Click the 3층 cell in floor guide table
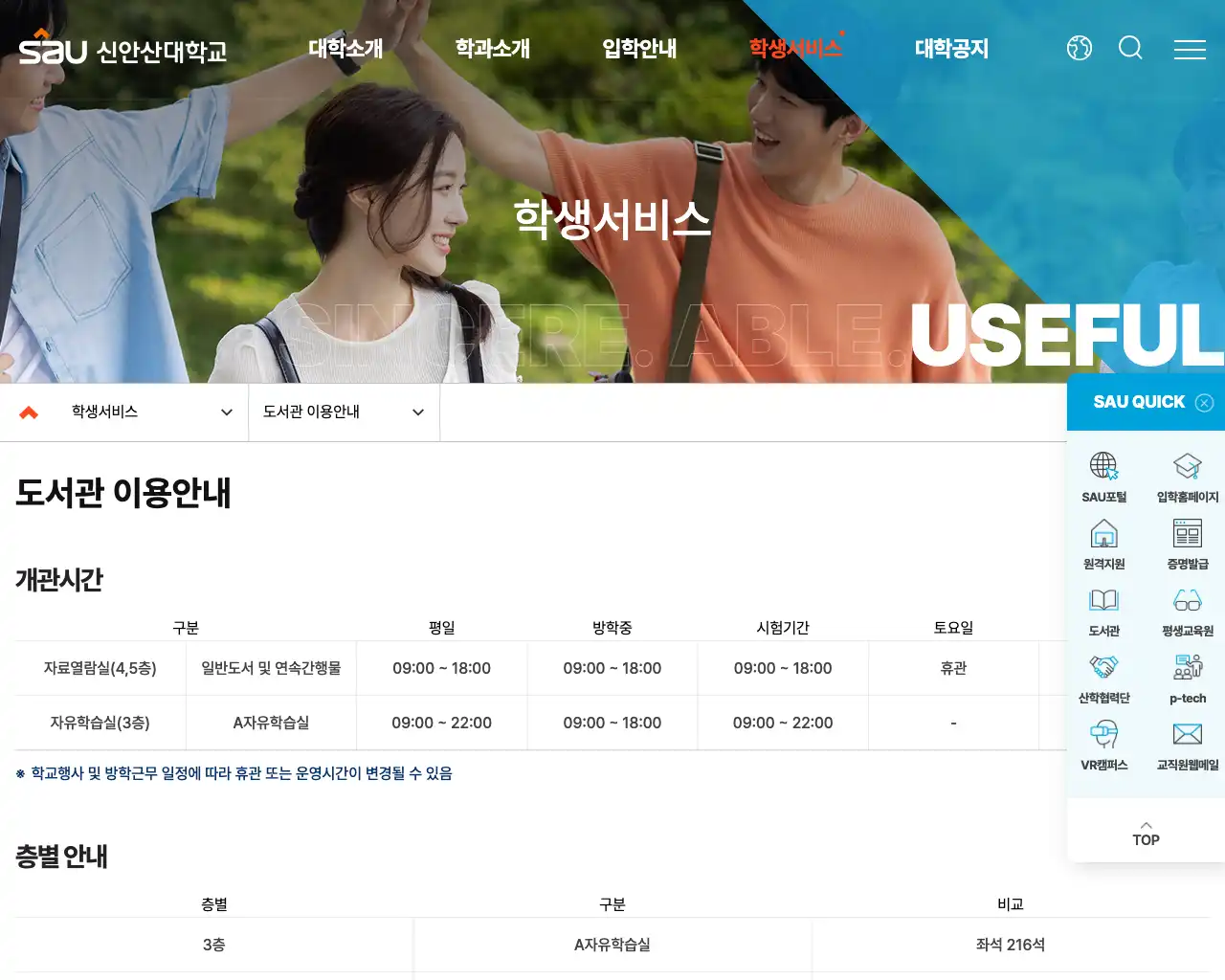 214,945
